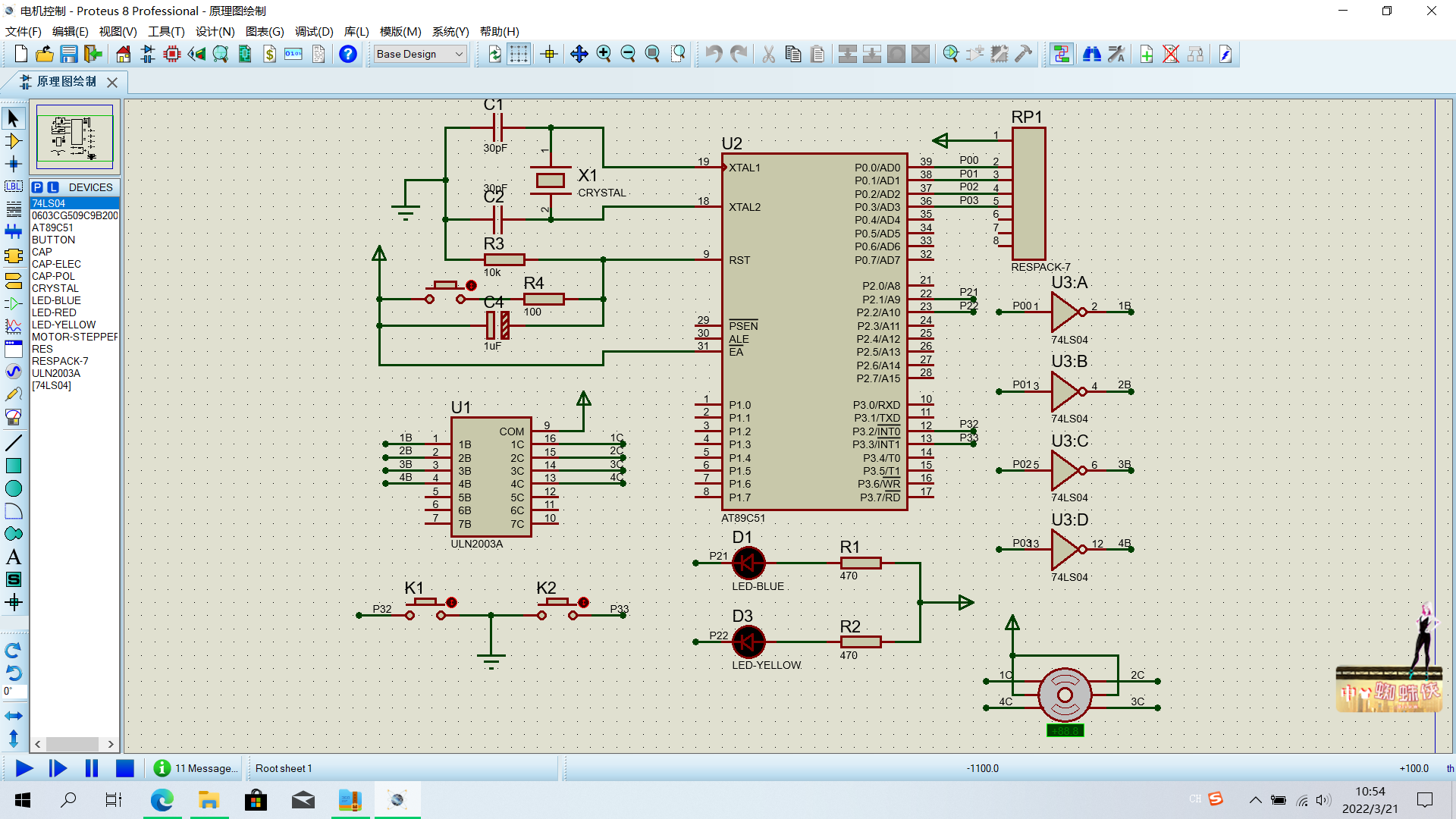Click the Electrical Rules Check lightning icon
The image size is (1456, 819).
1225,54
